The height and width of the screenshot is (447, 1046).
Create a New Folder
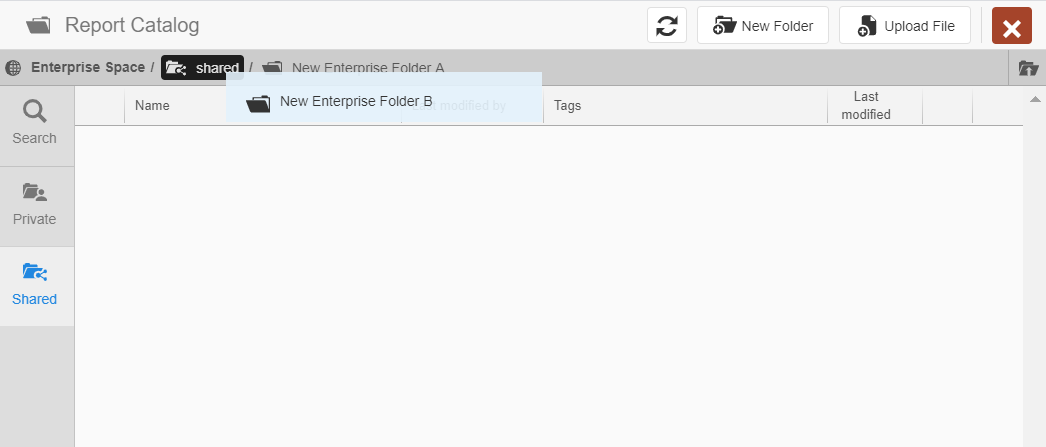pos(763,26)
